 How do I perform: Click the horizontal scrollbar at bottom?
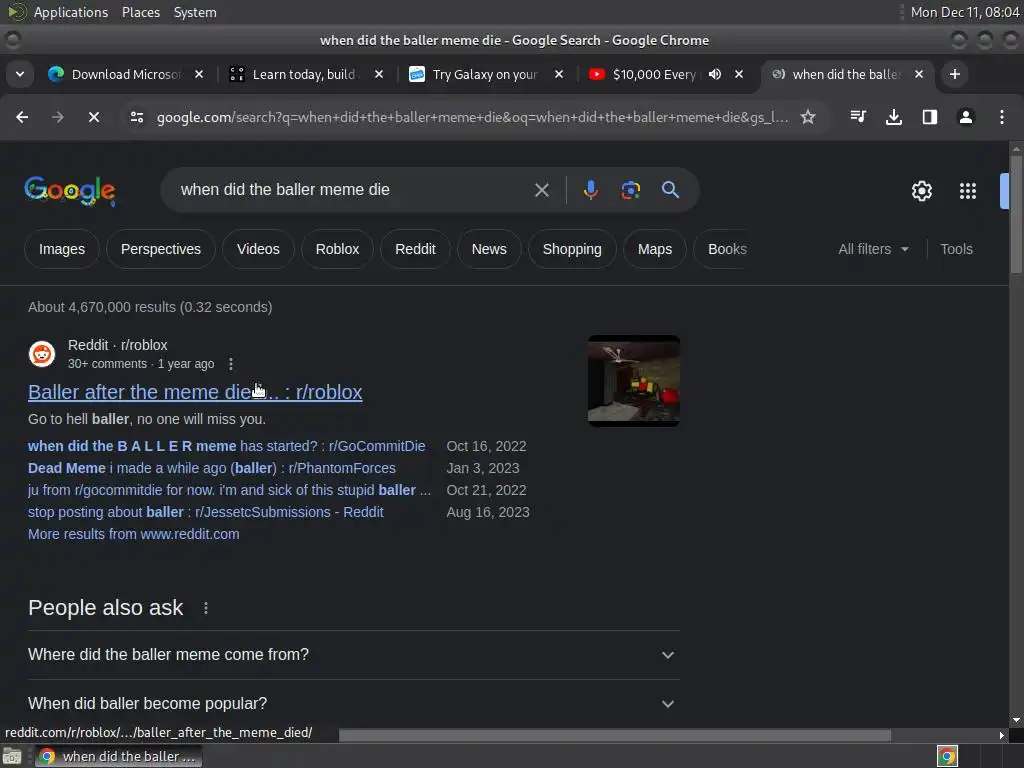click(615, 735)
